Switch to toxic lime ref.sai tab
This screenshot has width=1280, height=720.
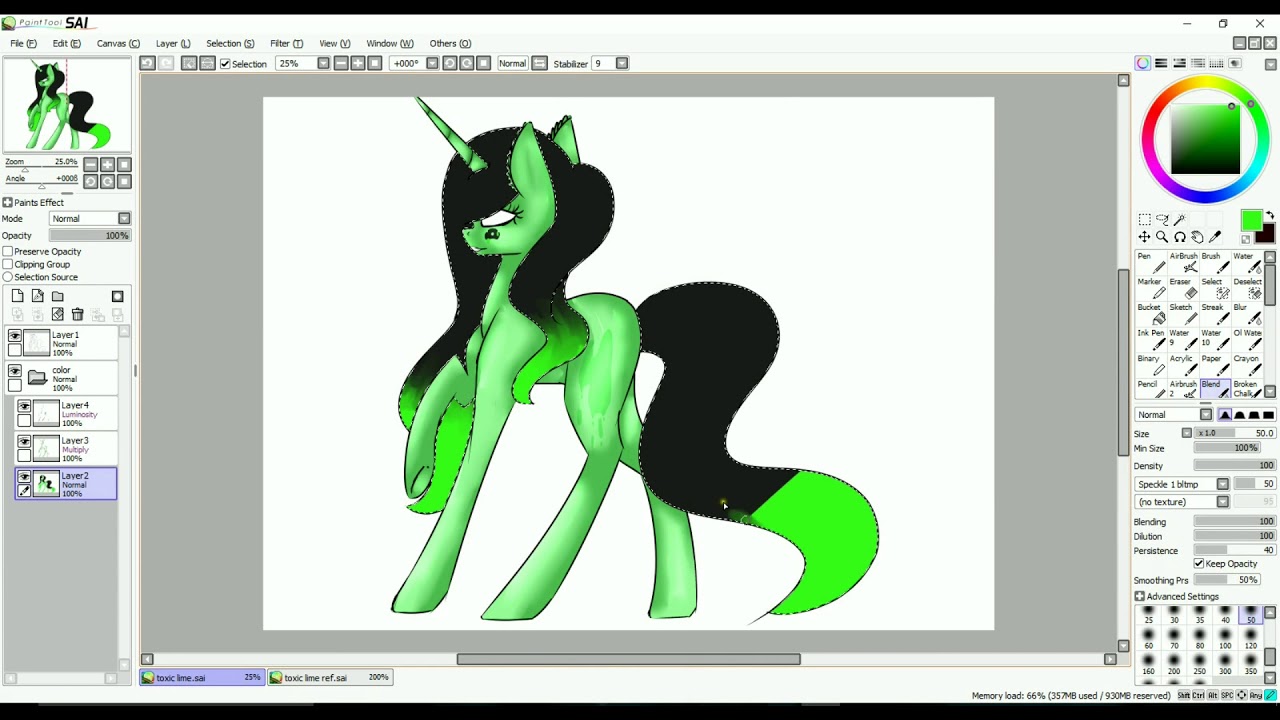tap(330, 678)
